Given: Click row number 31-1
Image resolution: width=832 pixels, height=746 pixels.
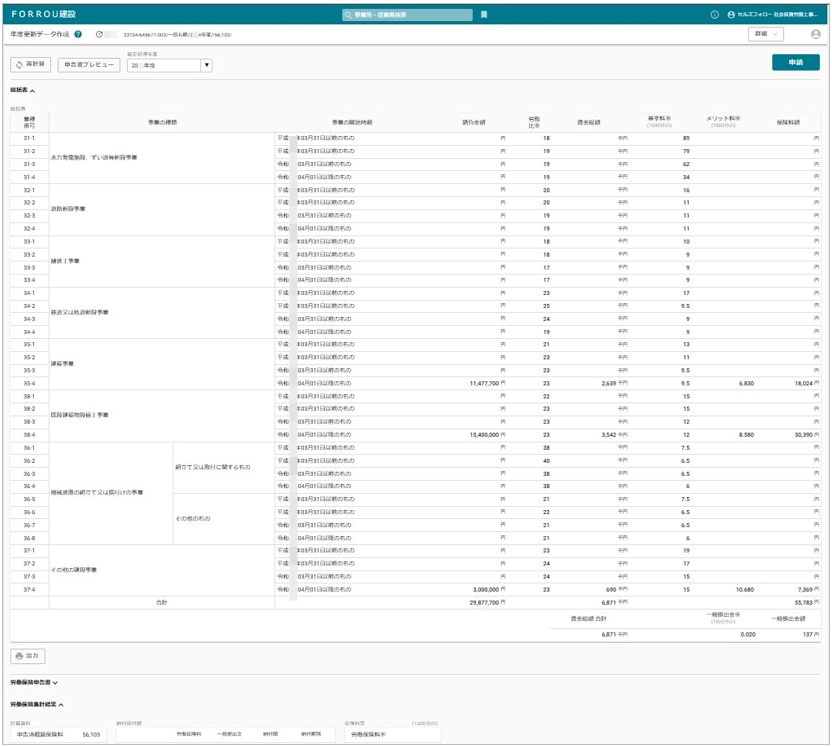Looking at the screenshot, I should point(29,138).
